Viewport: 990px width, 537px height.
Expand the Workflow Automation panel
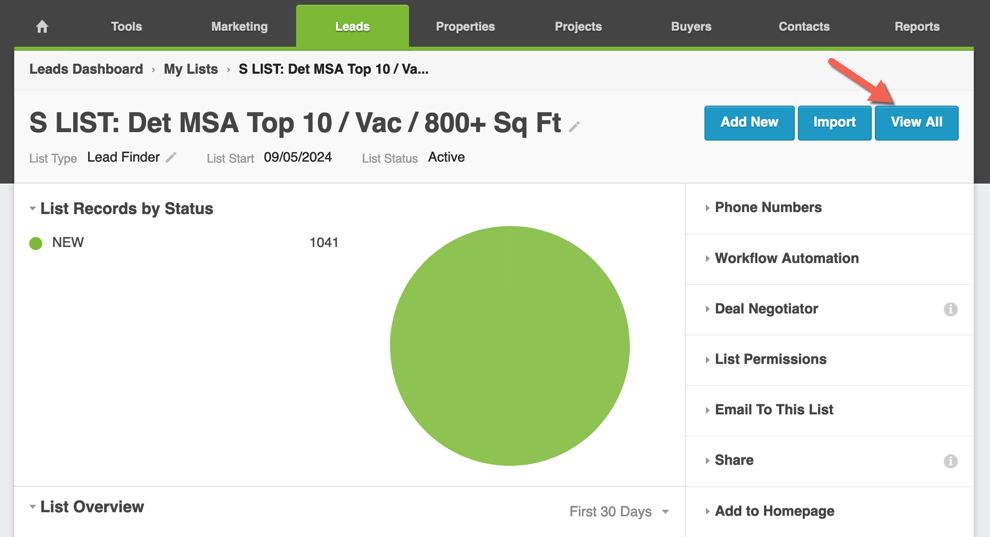point(786,258)
